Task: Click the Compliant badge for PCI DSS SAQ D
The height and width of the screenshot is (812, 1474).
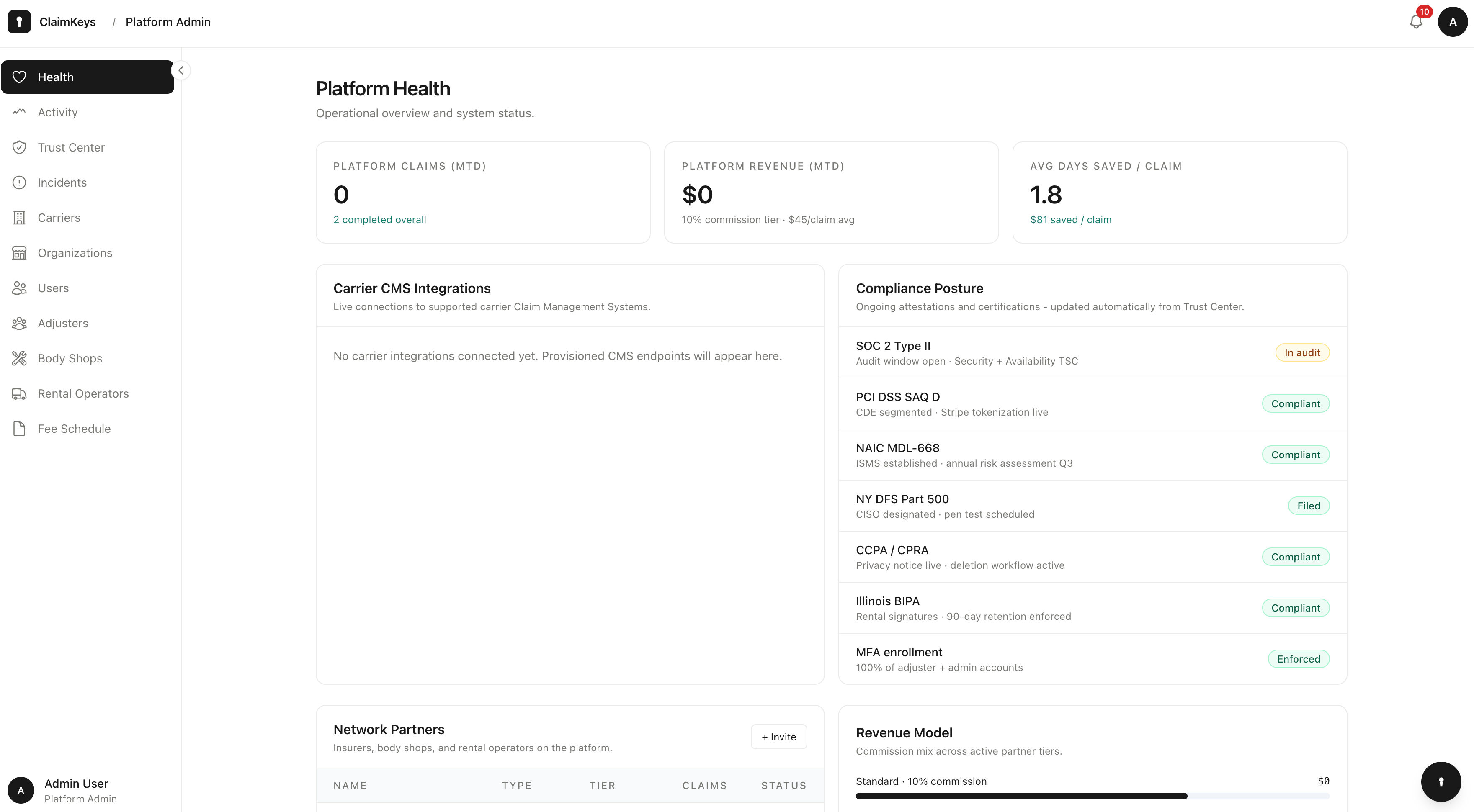Action: tap(1296, 403)
